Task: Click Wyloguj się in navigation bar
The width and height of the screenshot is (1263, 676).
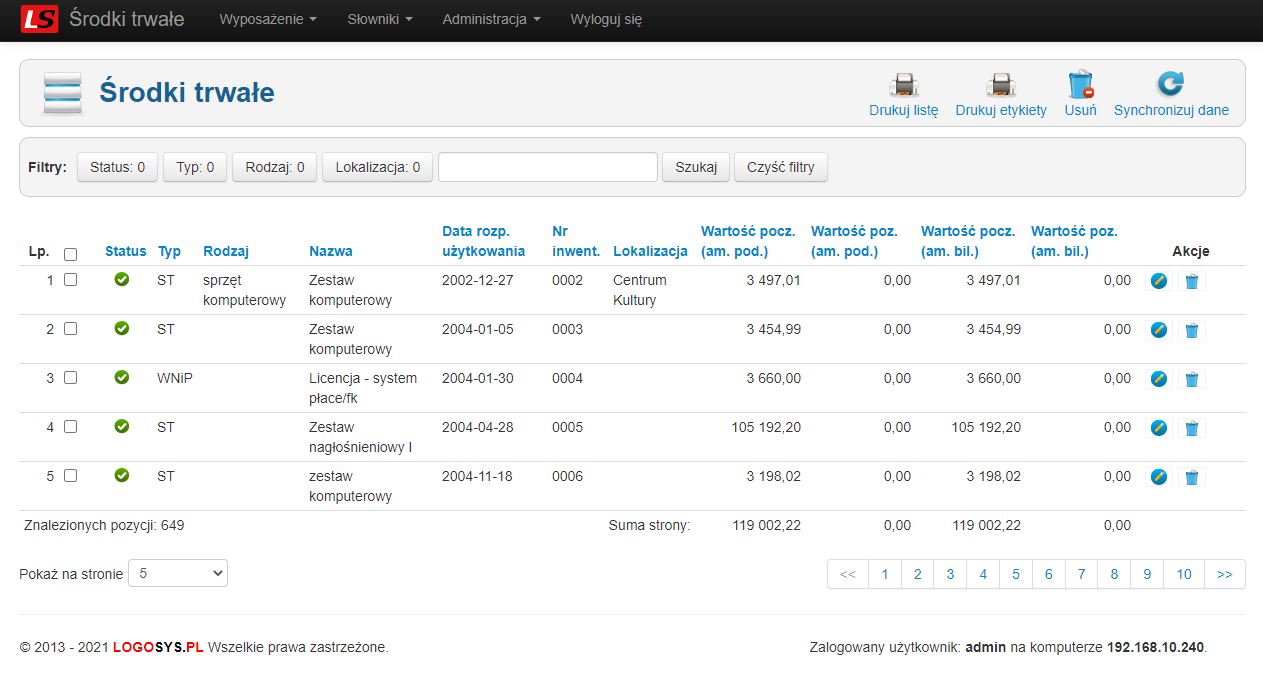Action: (x=606, y=19)
